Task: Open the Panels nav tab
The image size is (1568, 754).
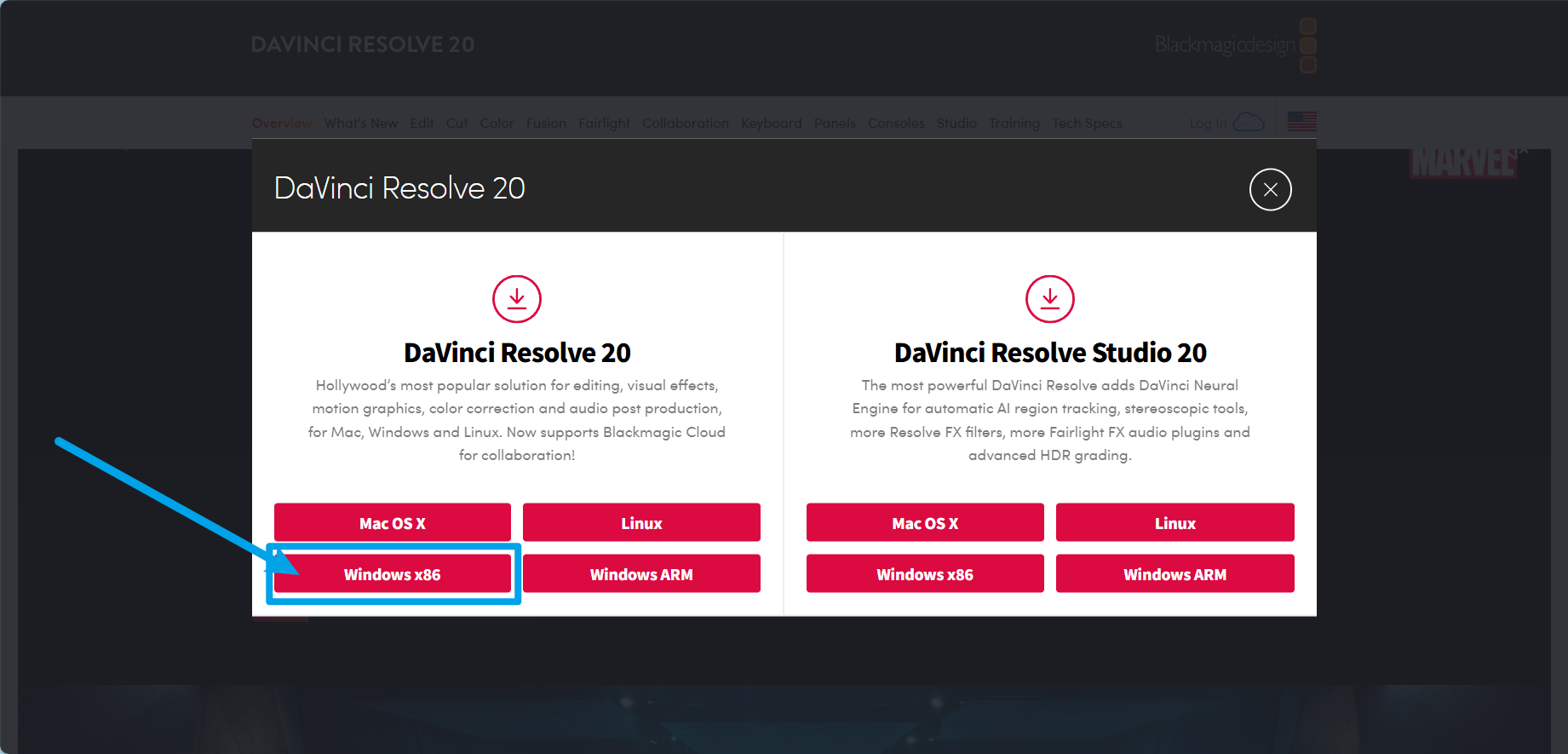Action: tap(835, 124)
